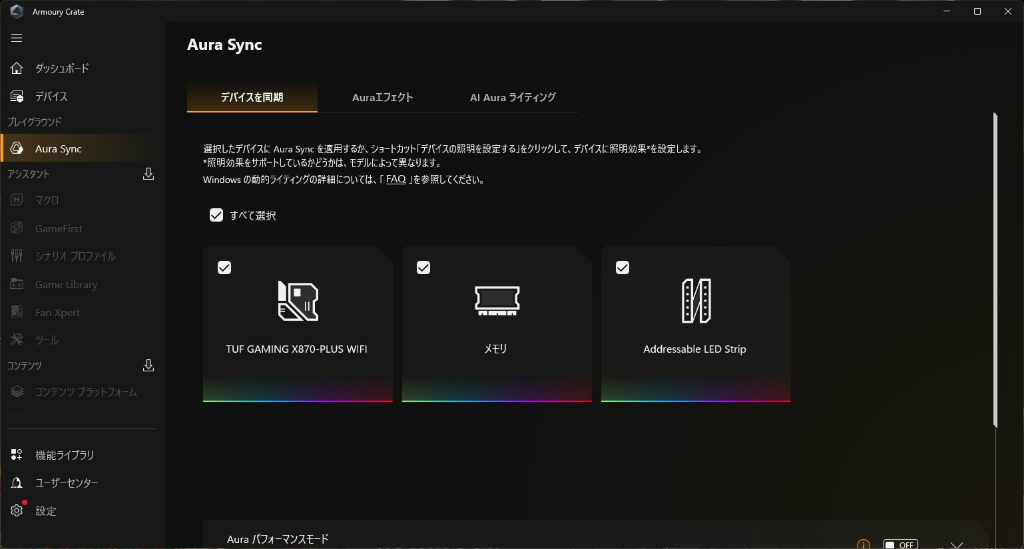1024x549 pixels.
Task: Click the ユーザーセンター label
Action: coord(67,482)
